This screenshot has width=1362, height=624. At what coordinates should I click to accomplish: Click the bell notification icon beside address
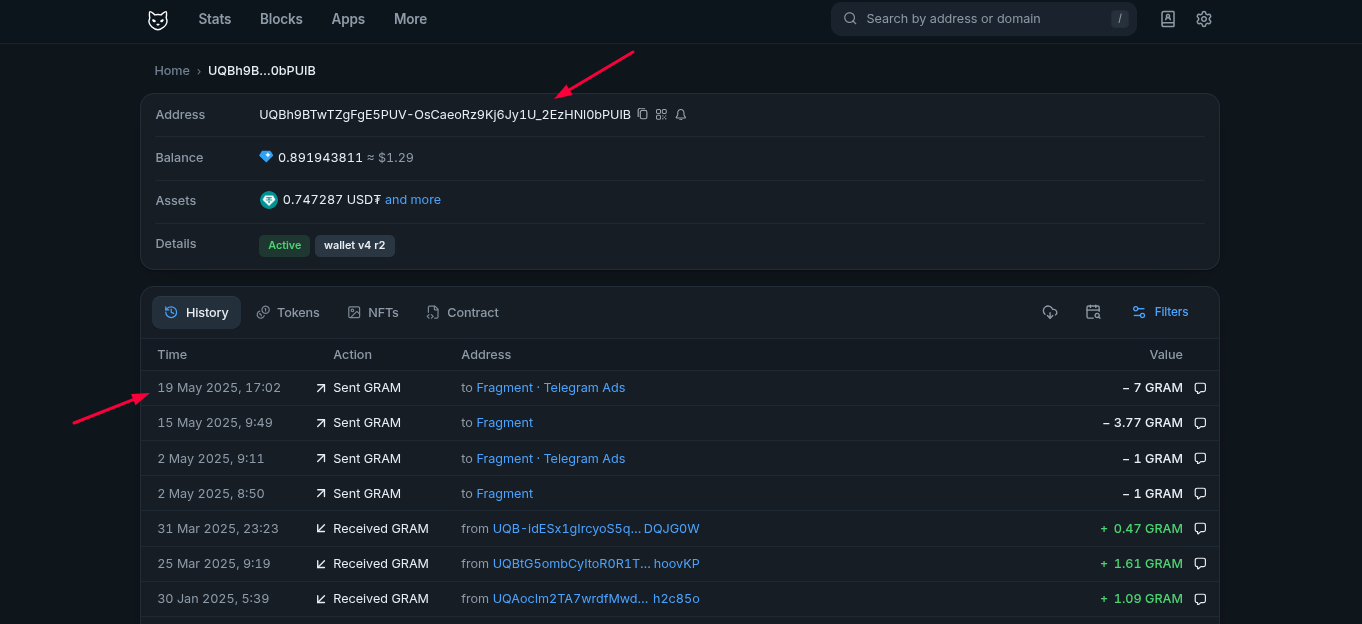point(681,115)
